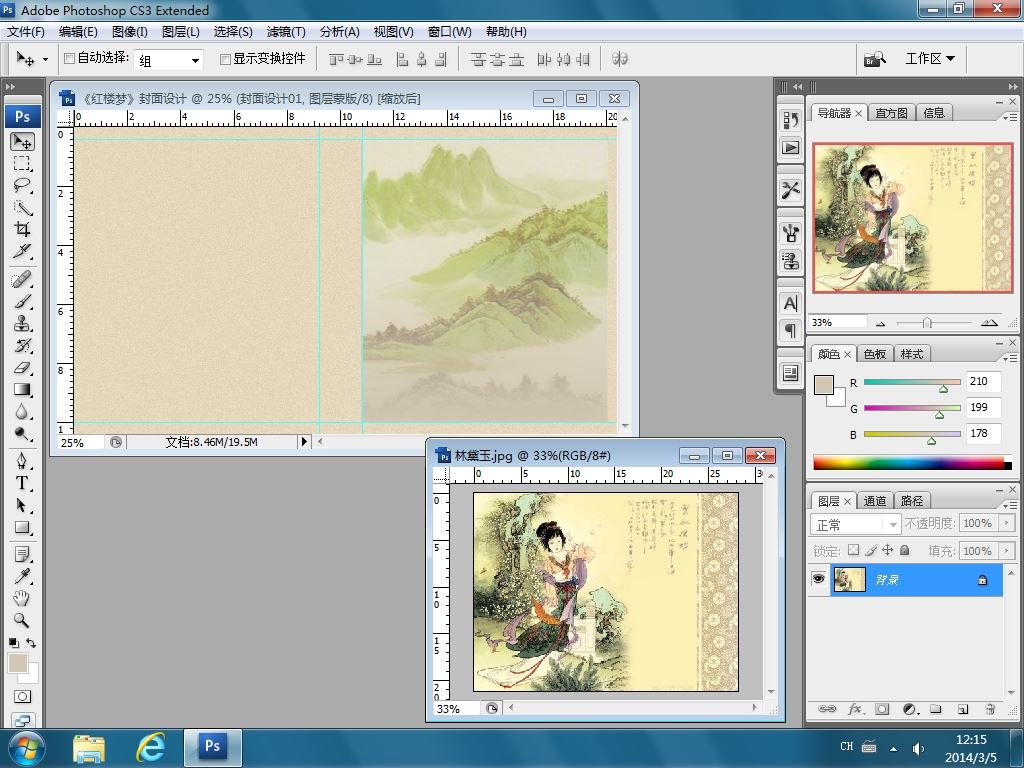Toggle lock transparent pixels in the Layers panel
Screen dimensions: 1024x768
853,551
